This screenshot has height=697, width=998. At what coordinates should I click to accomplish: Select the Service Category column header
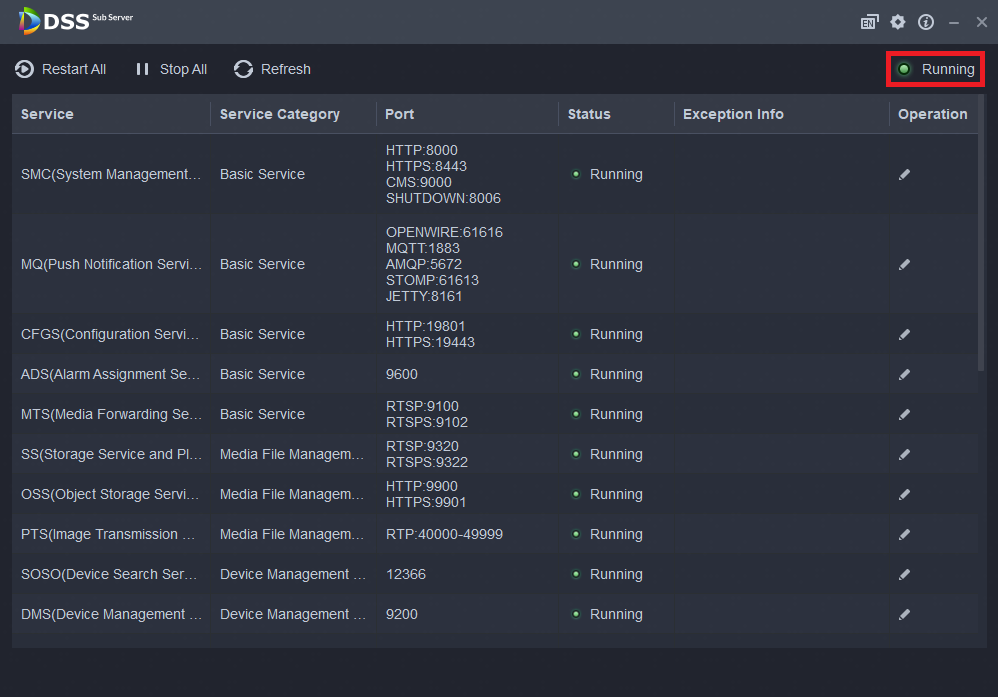pos(280,114)
